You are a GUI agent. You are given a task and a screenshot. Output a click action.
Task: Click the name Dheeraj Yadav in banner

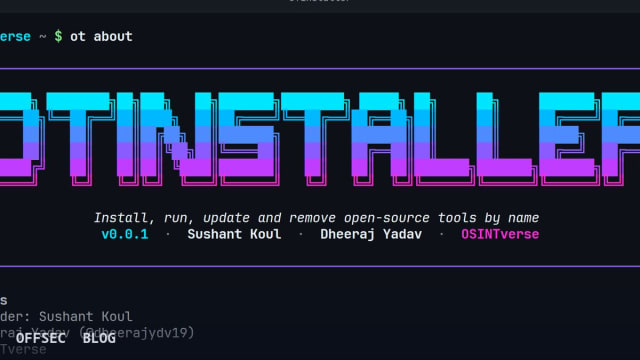tap(371, 234)
